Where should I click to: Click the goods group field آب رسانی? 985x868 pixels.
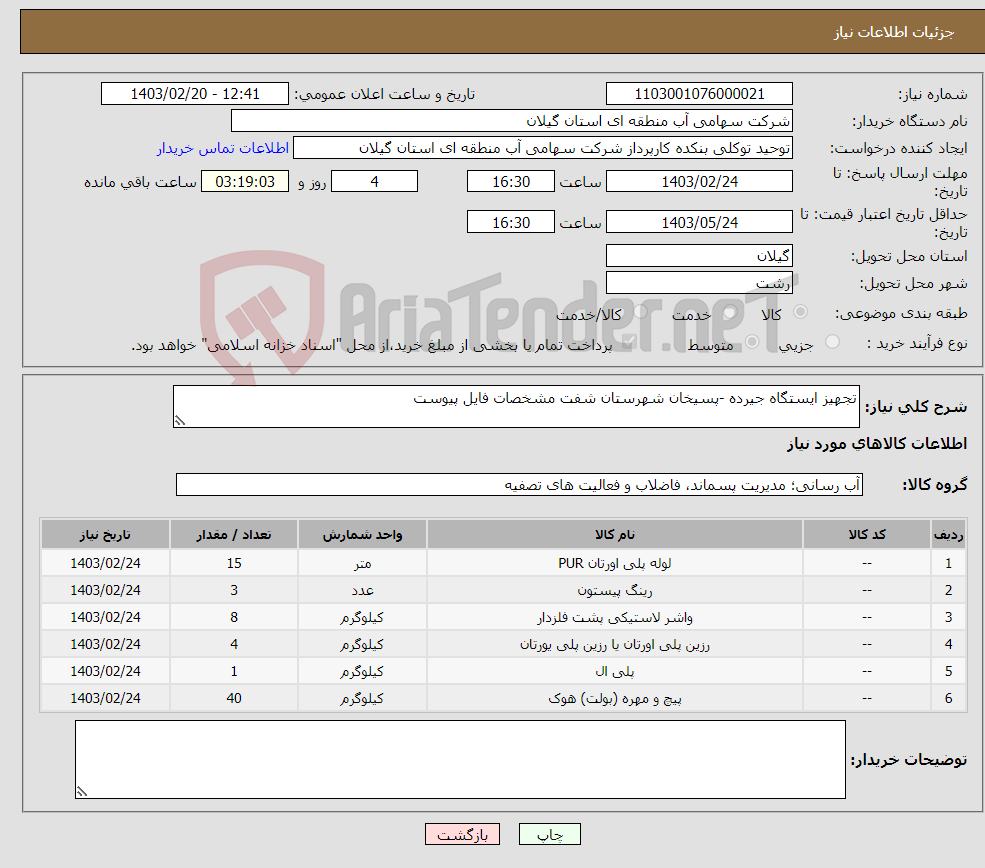pyautogui.click(x=520, y=485)
